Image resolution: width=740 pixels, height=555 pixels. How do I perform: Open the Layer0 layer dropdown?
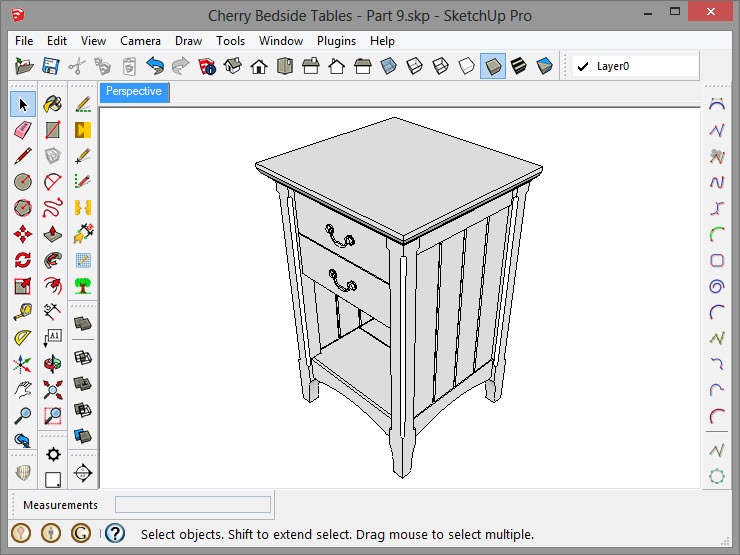635,67
